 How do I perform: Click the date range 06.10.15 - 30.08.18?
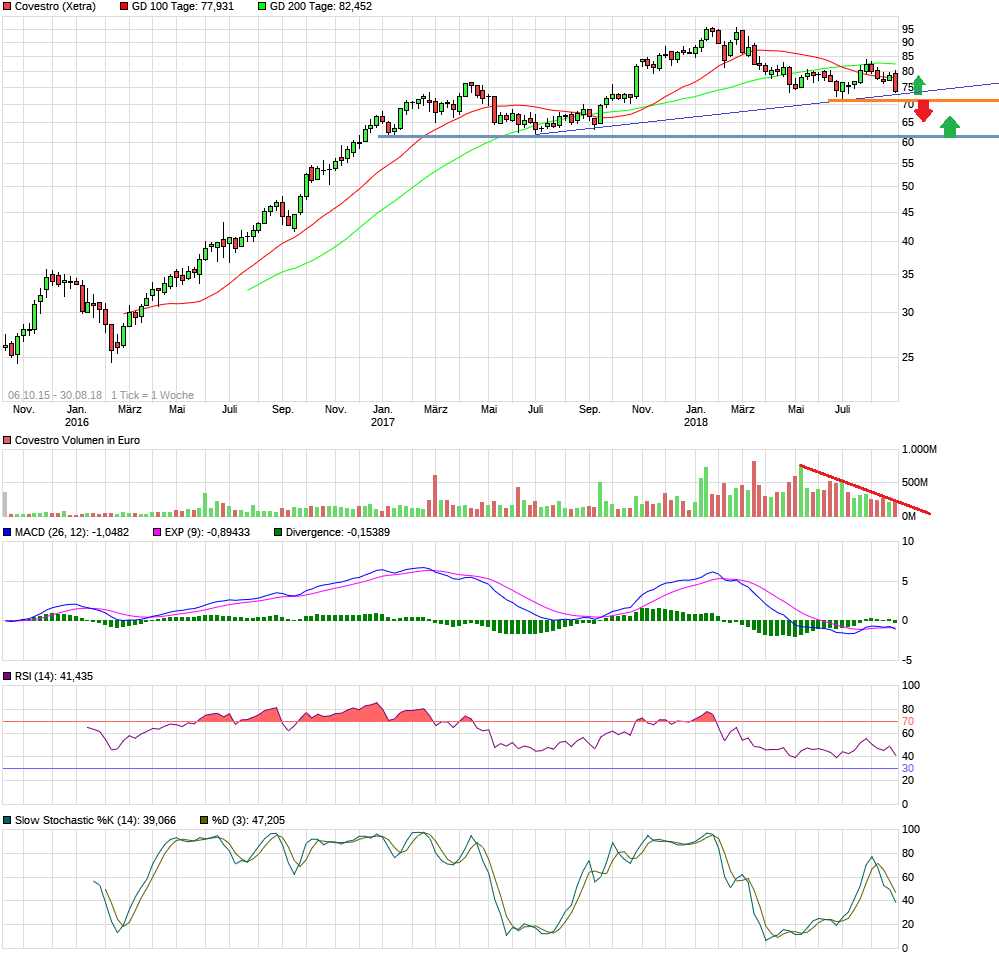[x=54, y=395]
